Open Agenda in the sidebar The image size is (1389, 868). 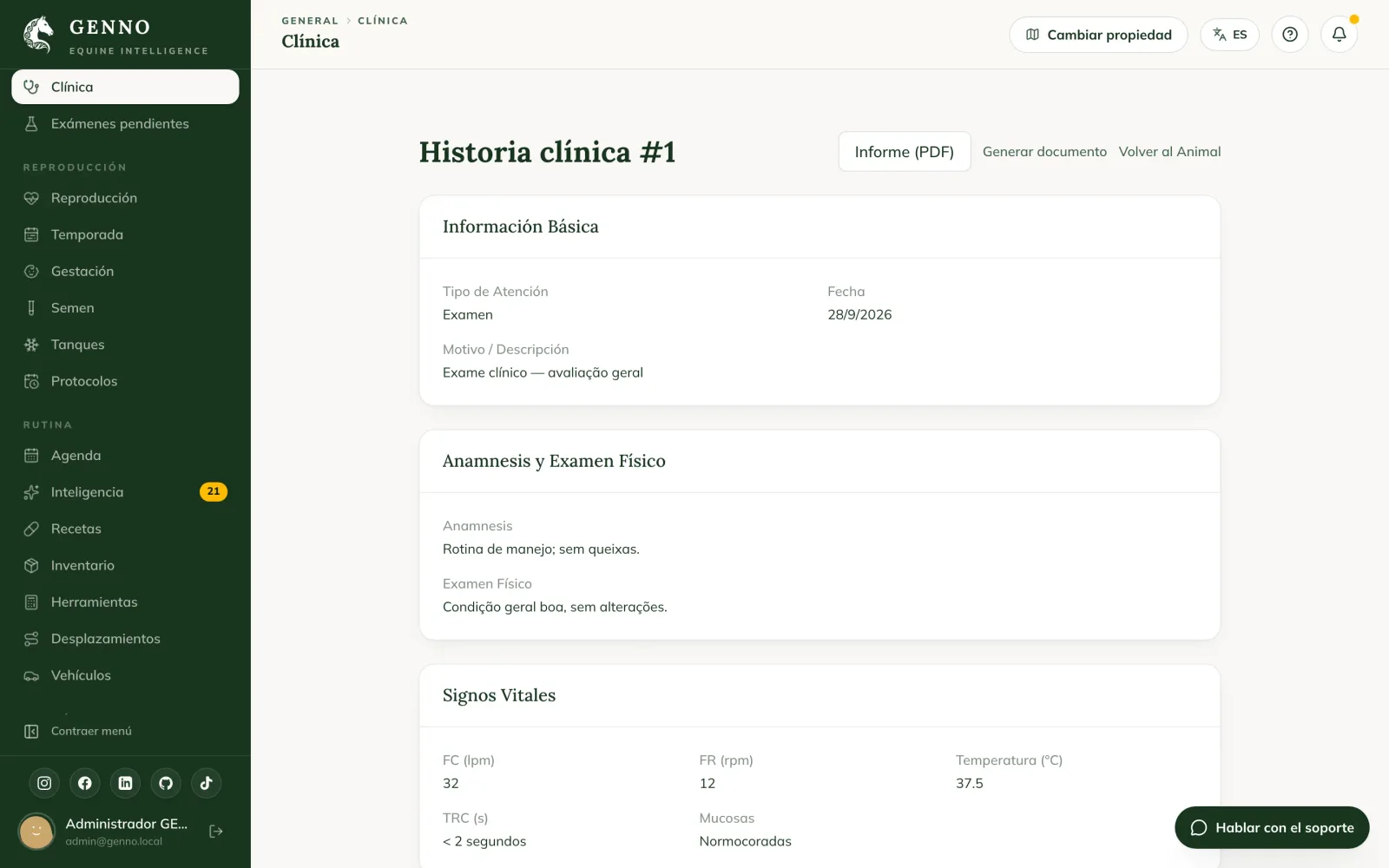(125, 456)
